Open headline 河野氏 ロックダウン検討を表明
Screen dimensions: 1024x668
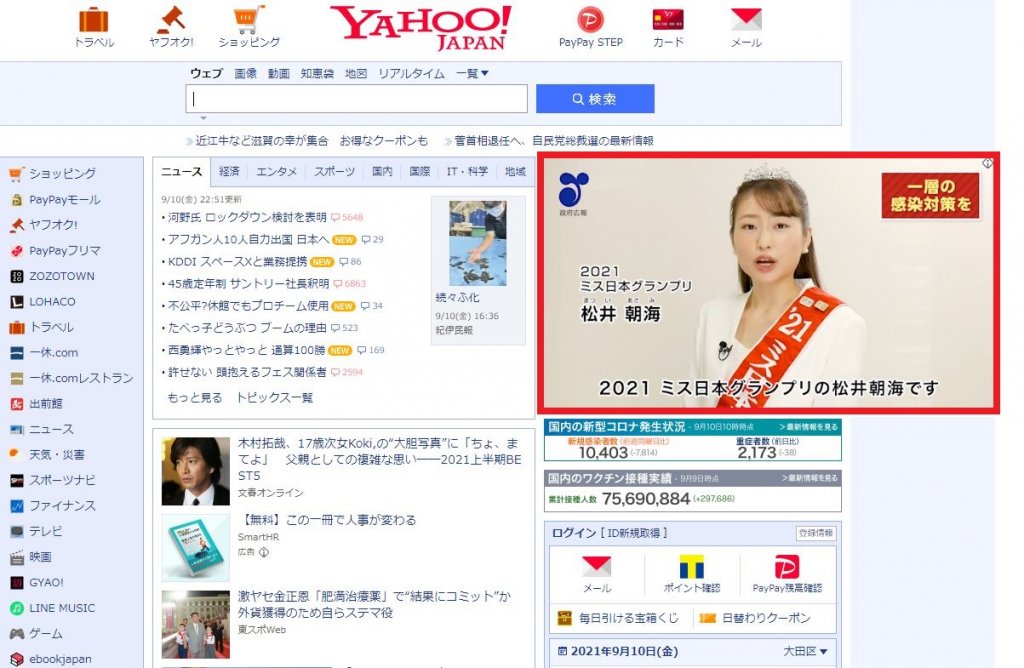coord(247,217)
